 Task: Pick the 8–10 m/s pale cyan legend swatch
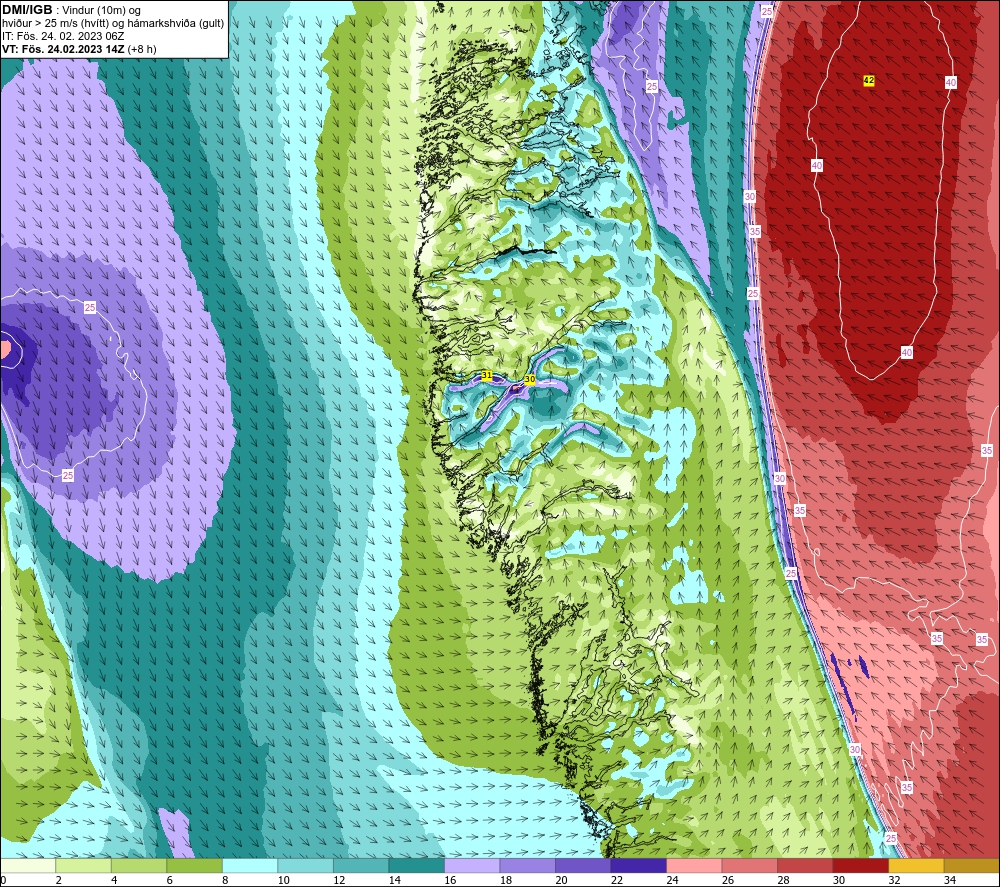(x=249, y=865)
